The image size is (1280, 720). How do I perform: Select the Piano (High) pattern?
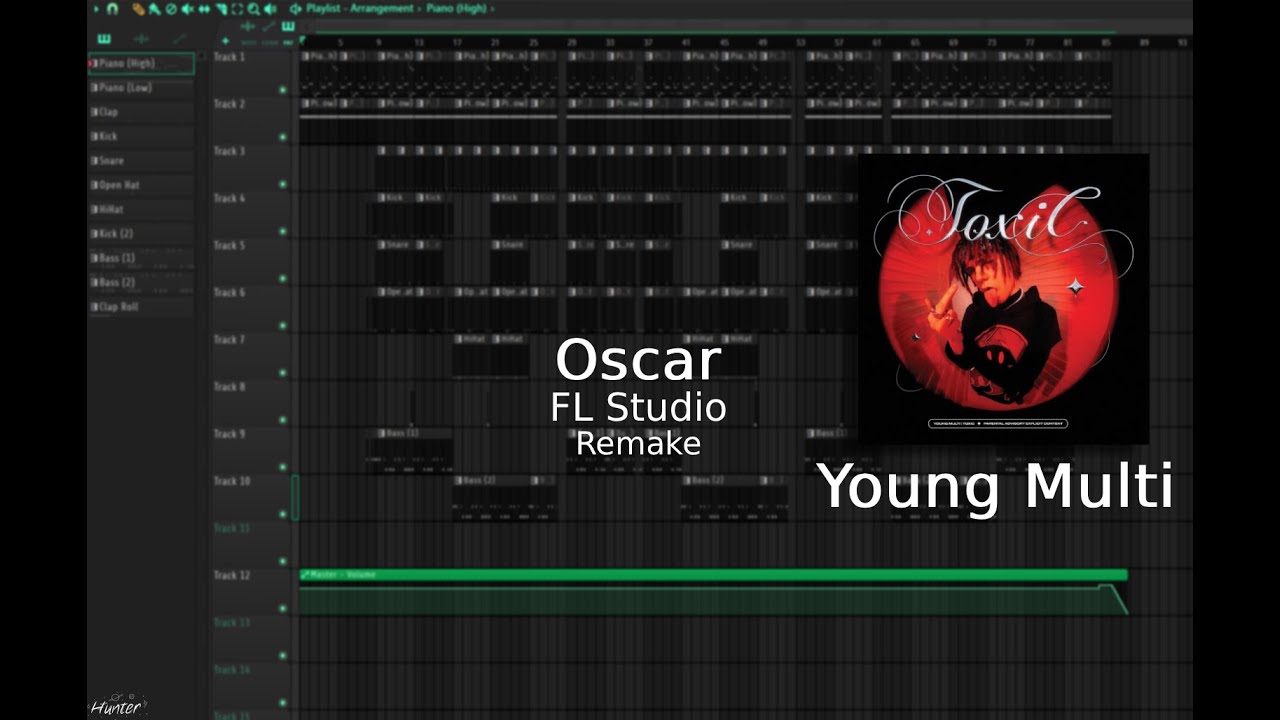click(x=142, y=63)
